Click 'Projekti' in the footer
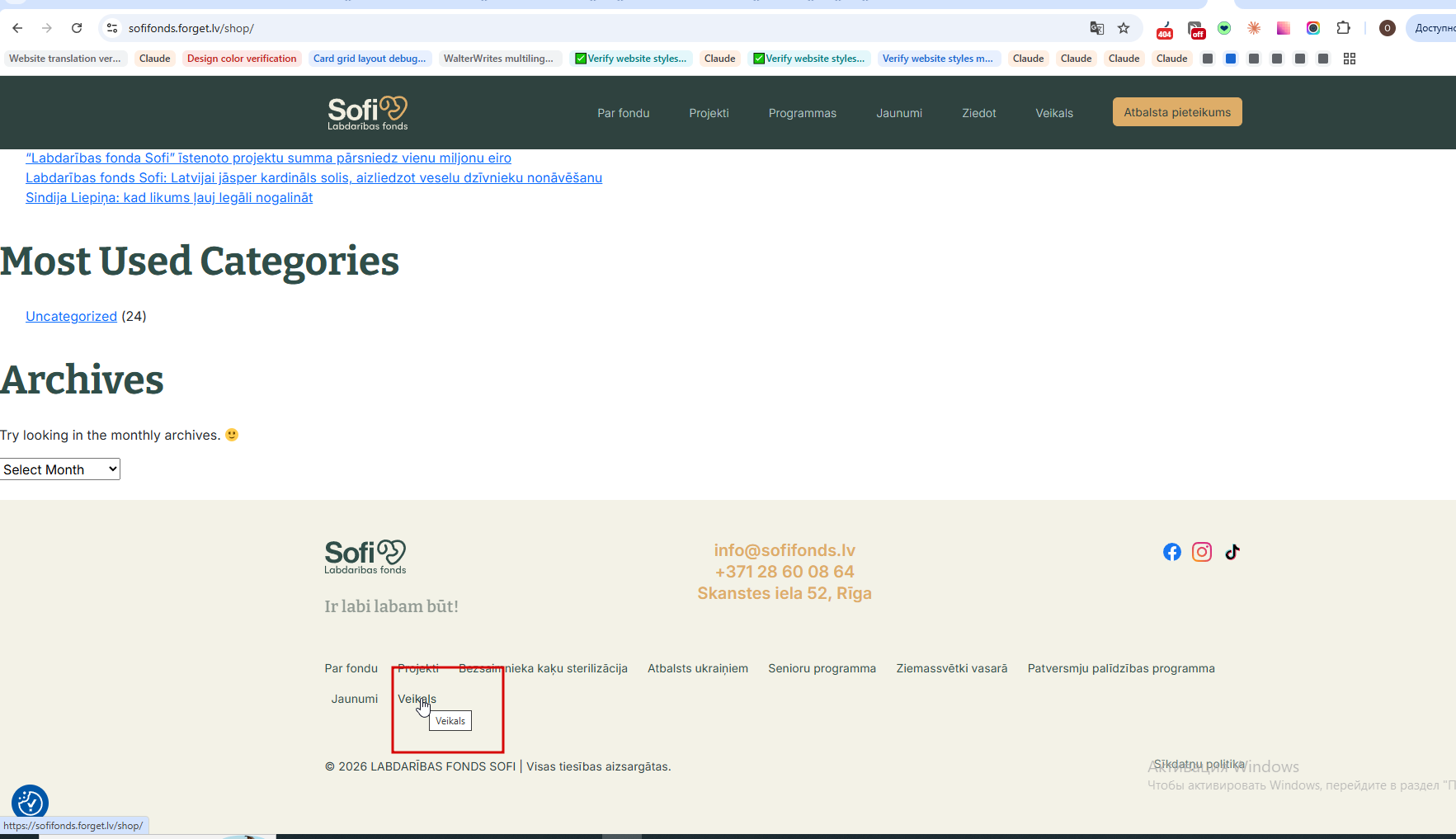Viewport: 1456px width, 839px height. pos(418,668)
